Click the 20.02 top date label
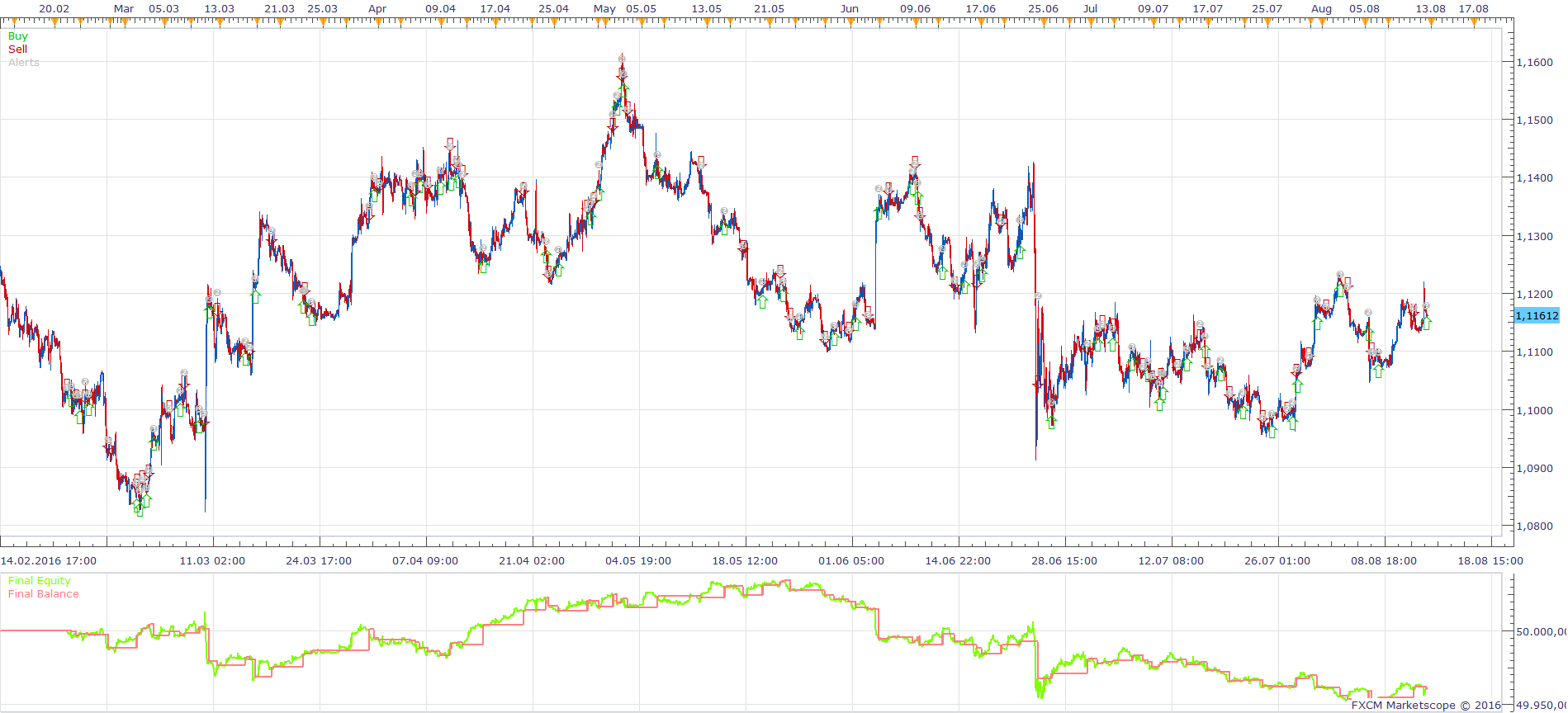Screen dimensions: 1568x713 54,9
